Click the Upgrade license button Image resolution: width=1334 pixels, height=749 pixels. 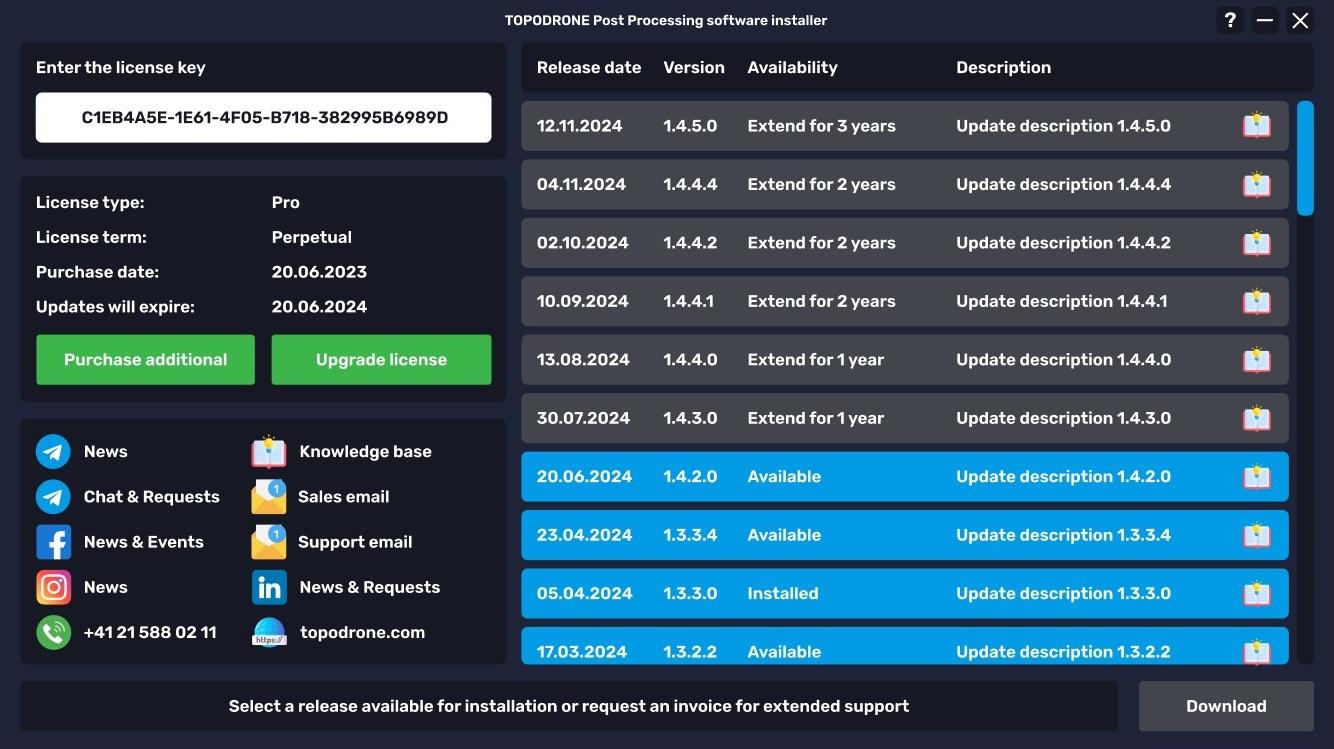point(381,360)
